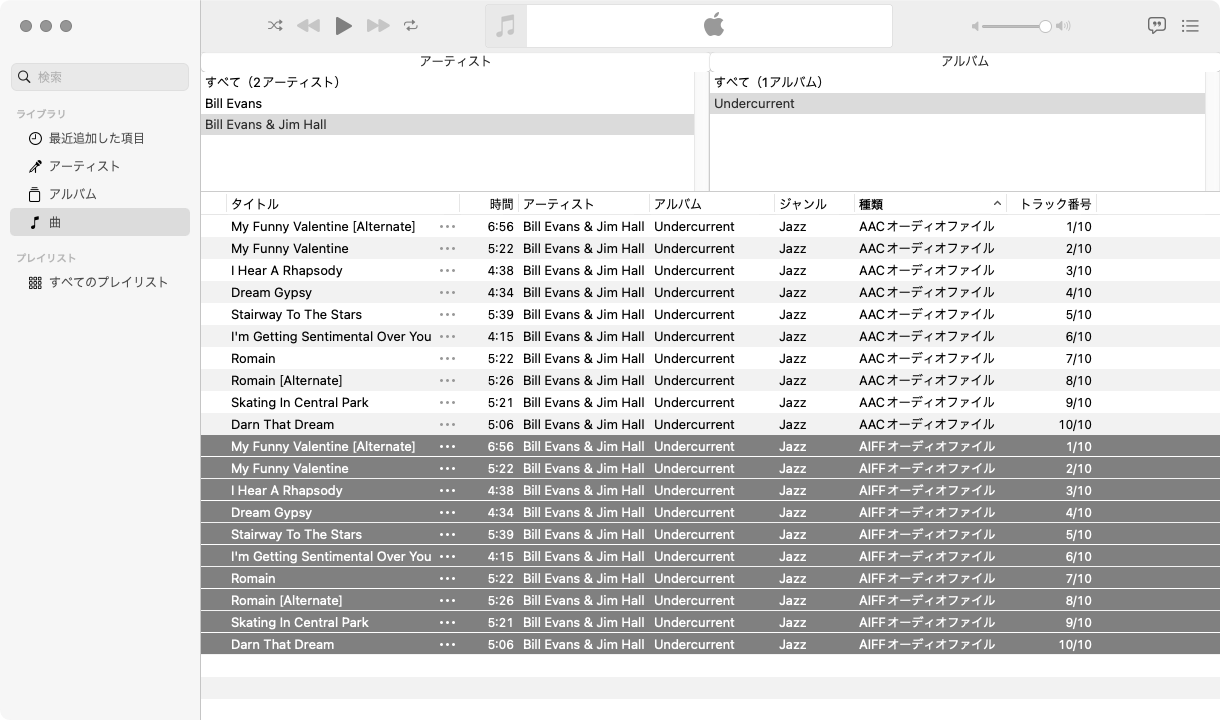Select Bill Evans in the artist browser
The image size is (1220, 720).
pyautogui.click(x=234, y=103)
